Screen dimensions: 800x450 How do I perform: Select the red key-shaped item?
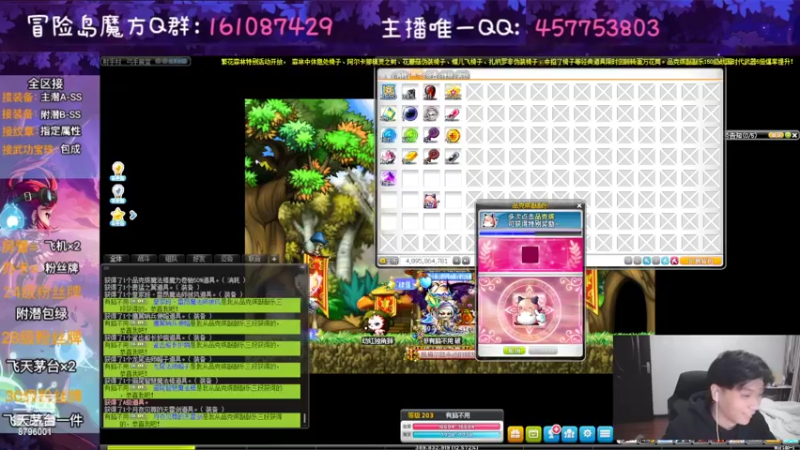[x=431, y=157]
